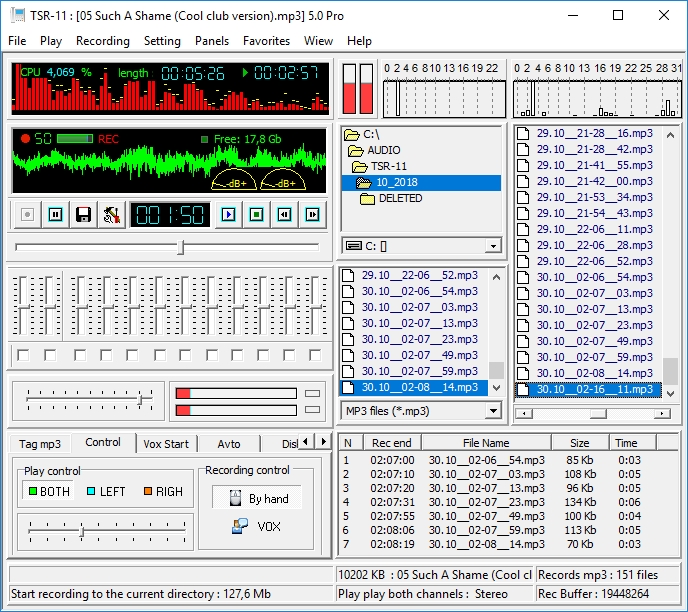Pause recording with the pause icon

[x=55, y=215]
